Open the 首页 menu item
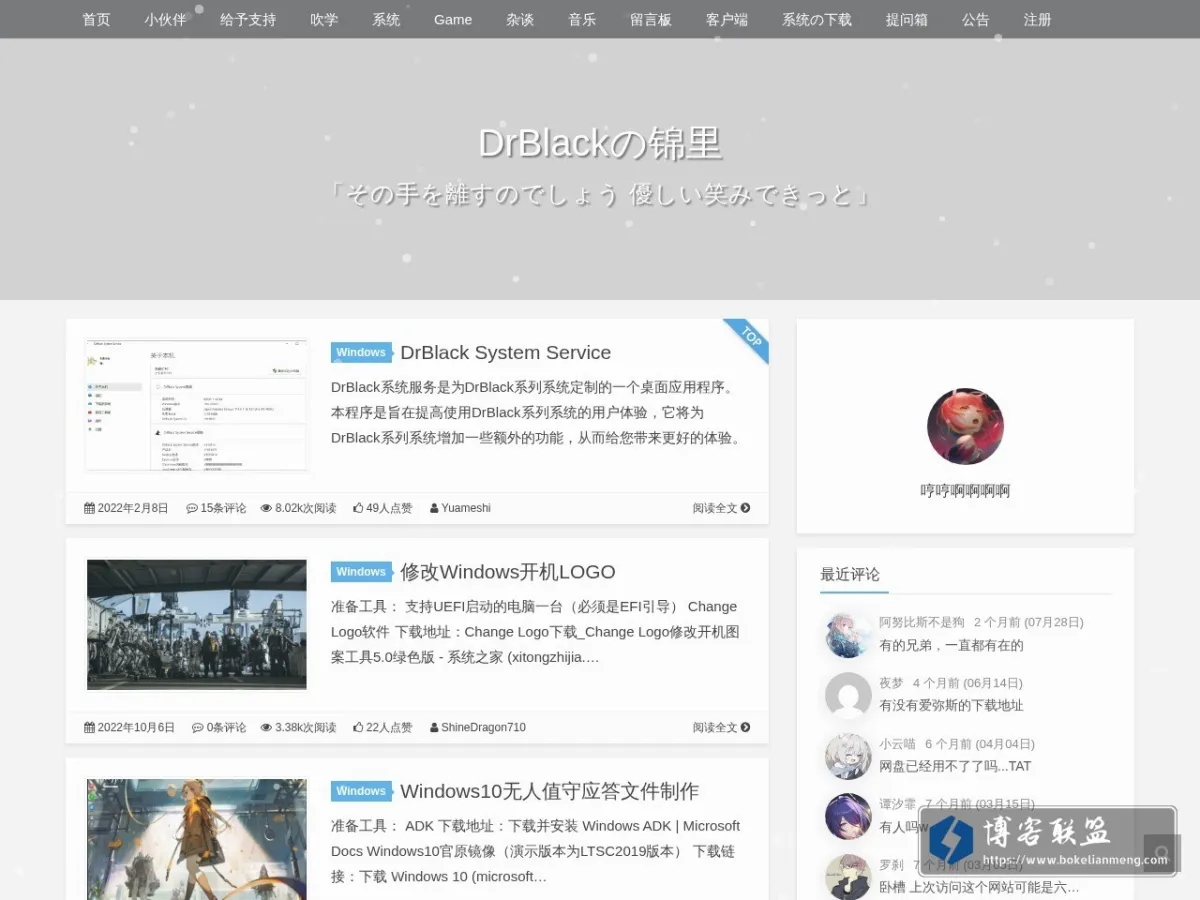The height and width of the screenshot is (900, 1200). [96, 19]
